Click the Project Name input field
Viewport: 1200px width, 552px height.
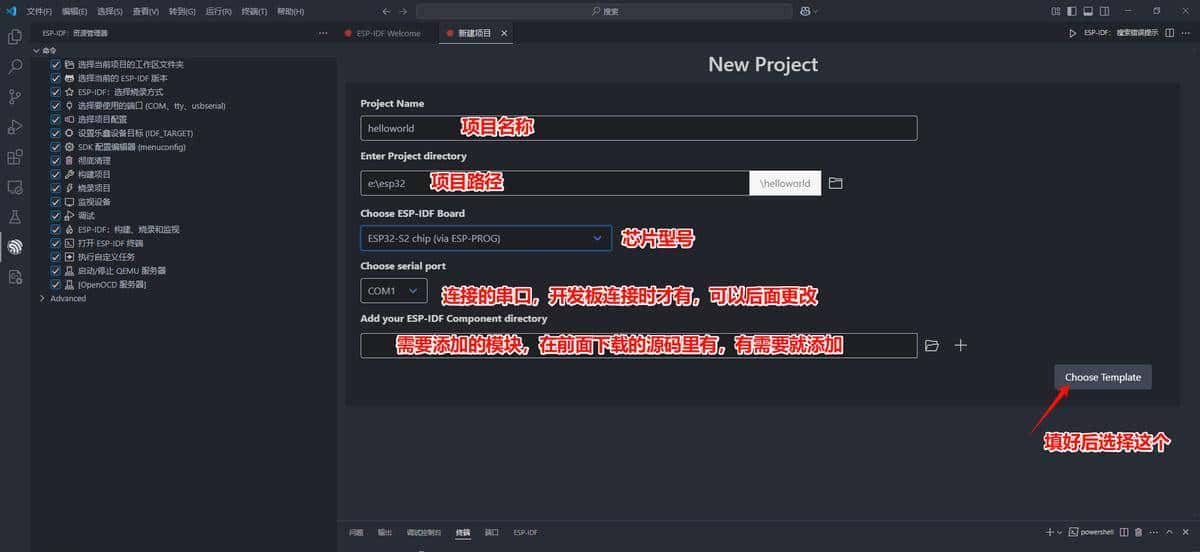638,128
